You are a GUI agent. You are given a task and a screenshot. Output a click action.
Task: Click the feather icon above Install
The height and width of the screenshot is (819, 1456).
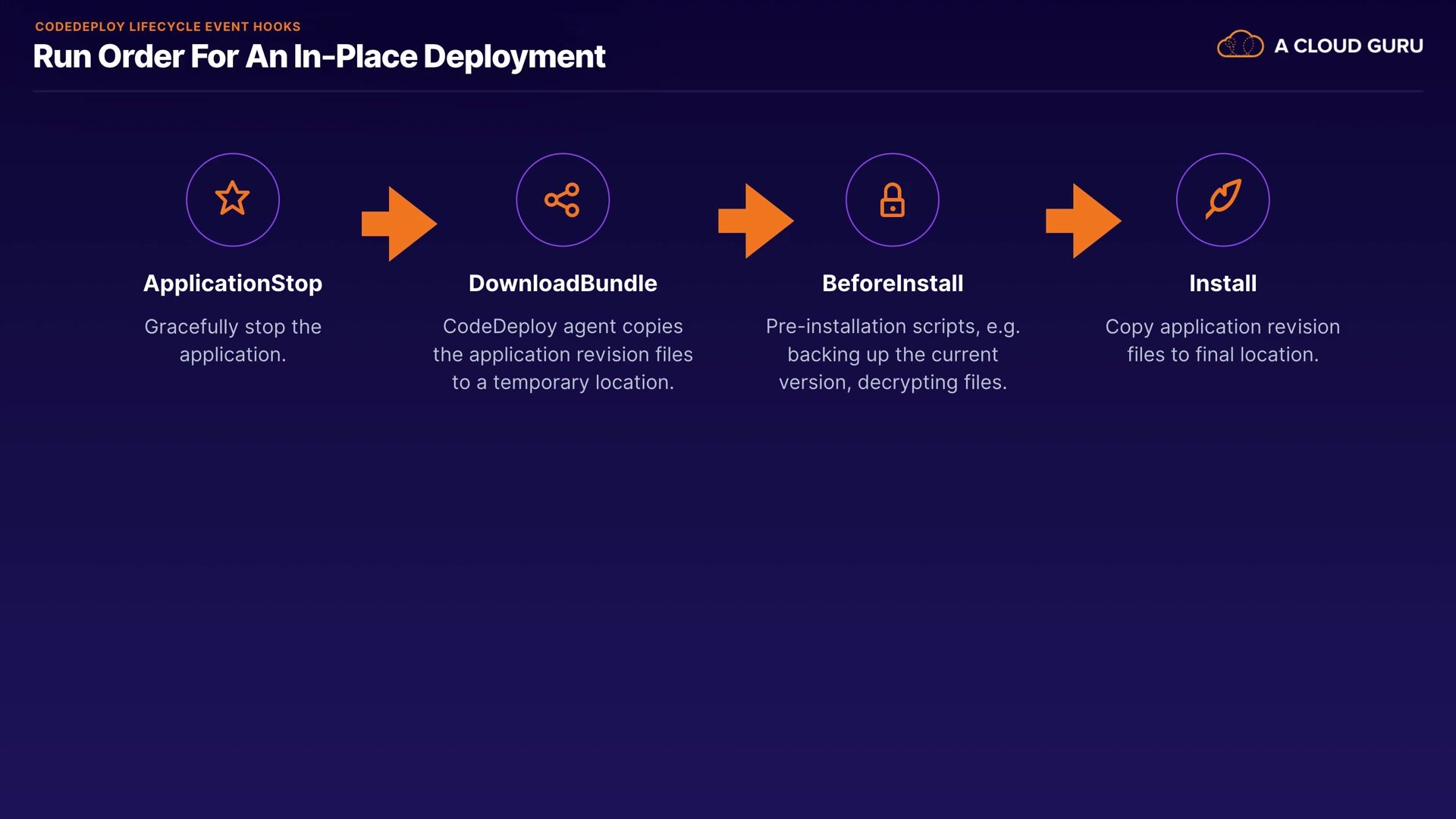point(1222,199)
